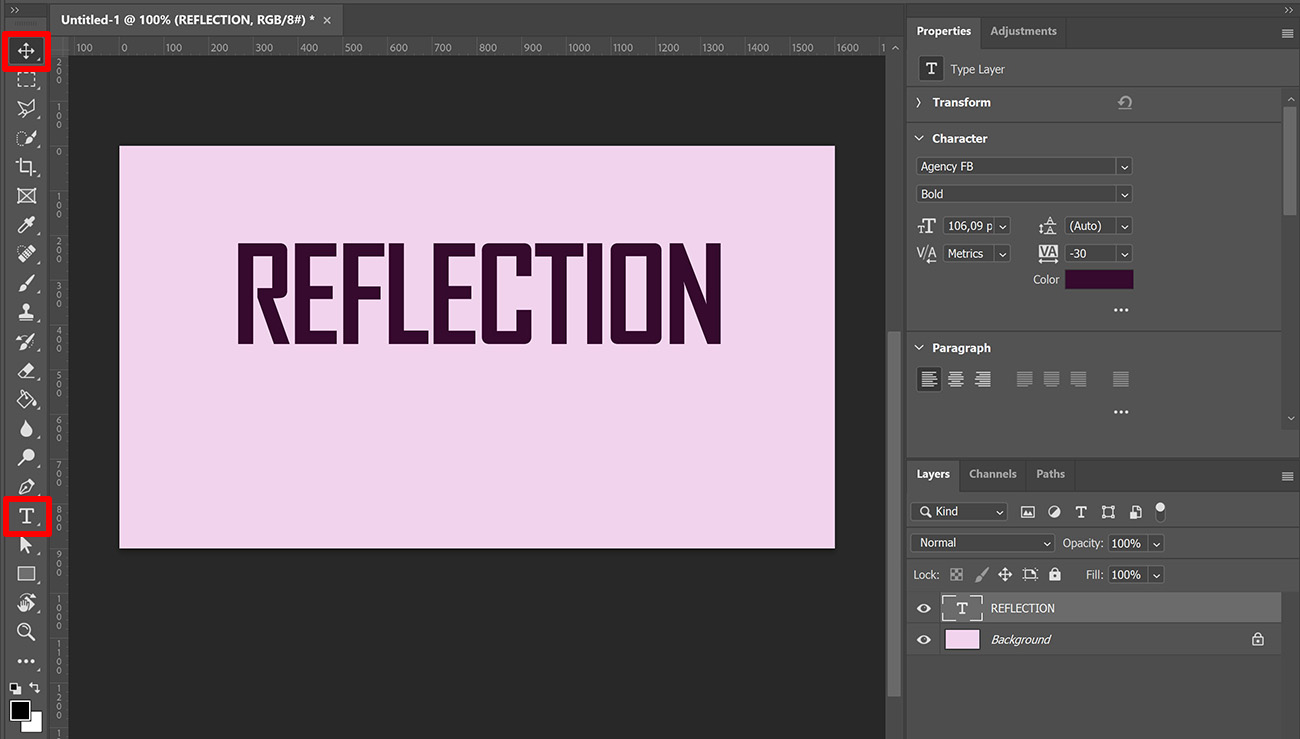Viewport: 1300px width, 739px height.
Task: Open the Channels tab
Action: 992,473
